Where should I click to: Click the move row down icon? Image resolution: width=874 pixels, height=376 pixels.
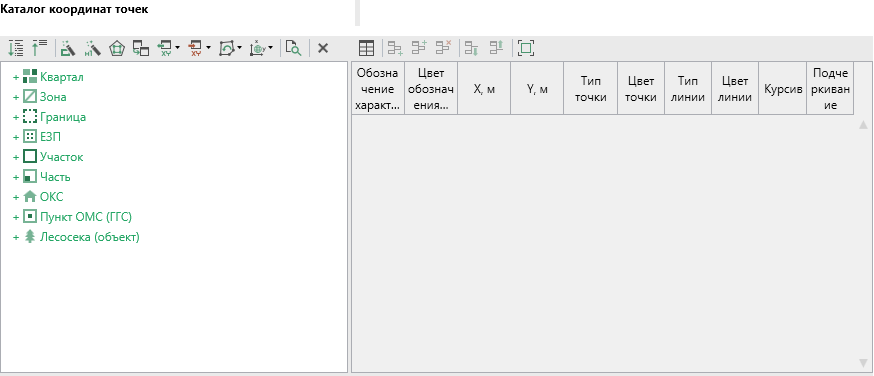click(x=472, y=48)
